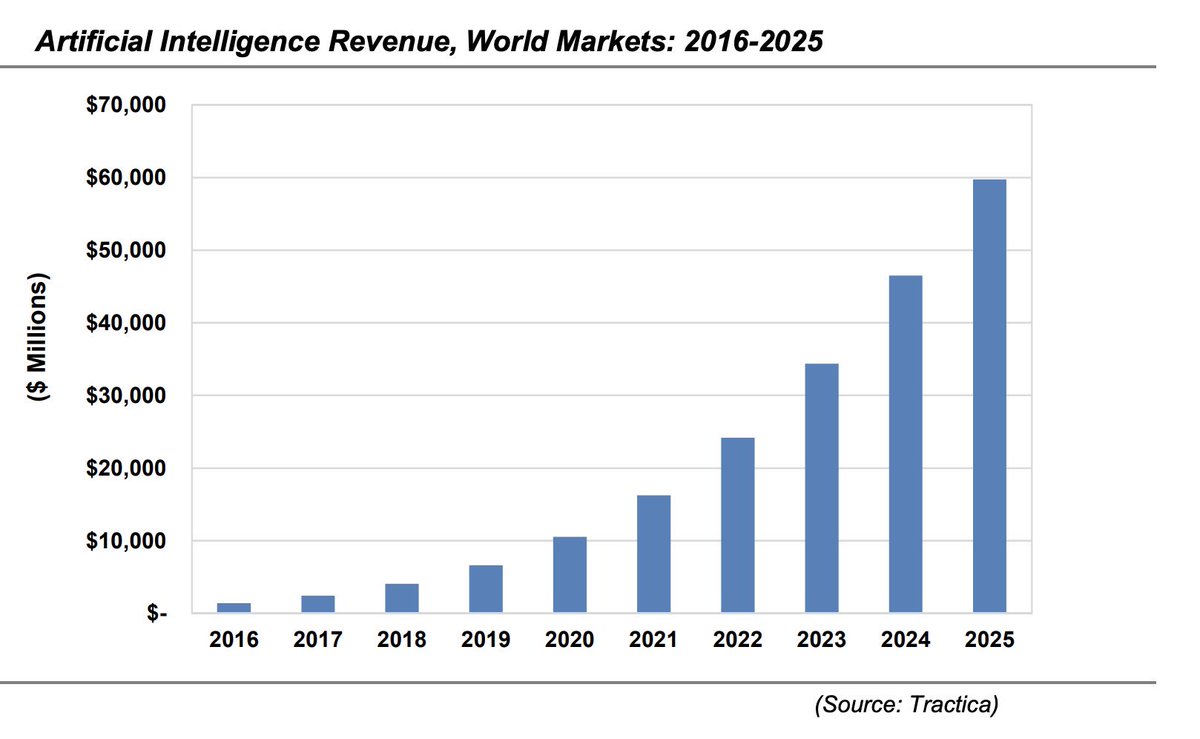Click the chart title text

[x=430, y=40]
